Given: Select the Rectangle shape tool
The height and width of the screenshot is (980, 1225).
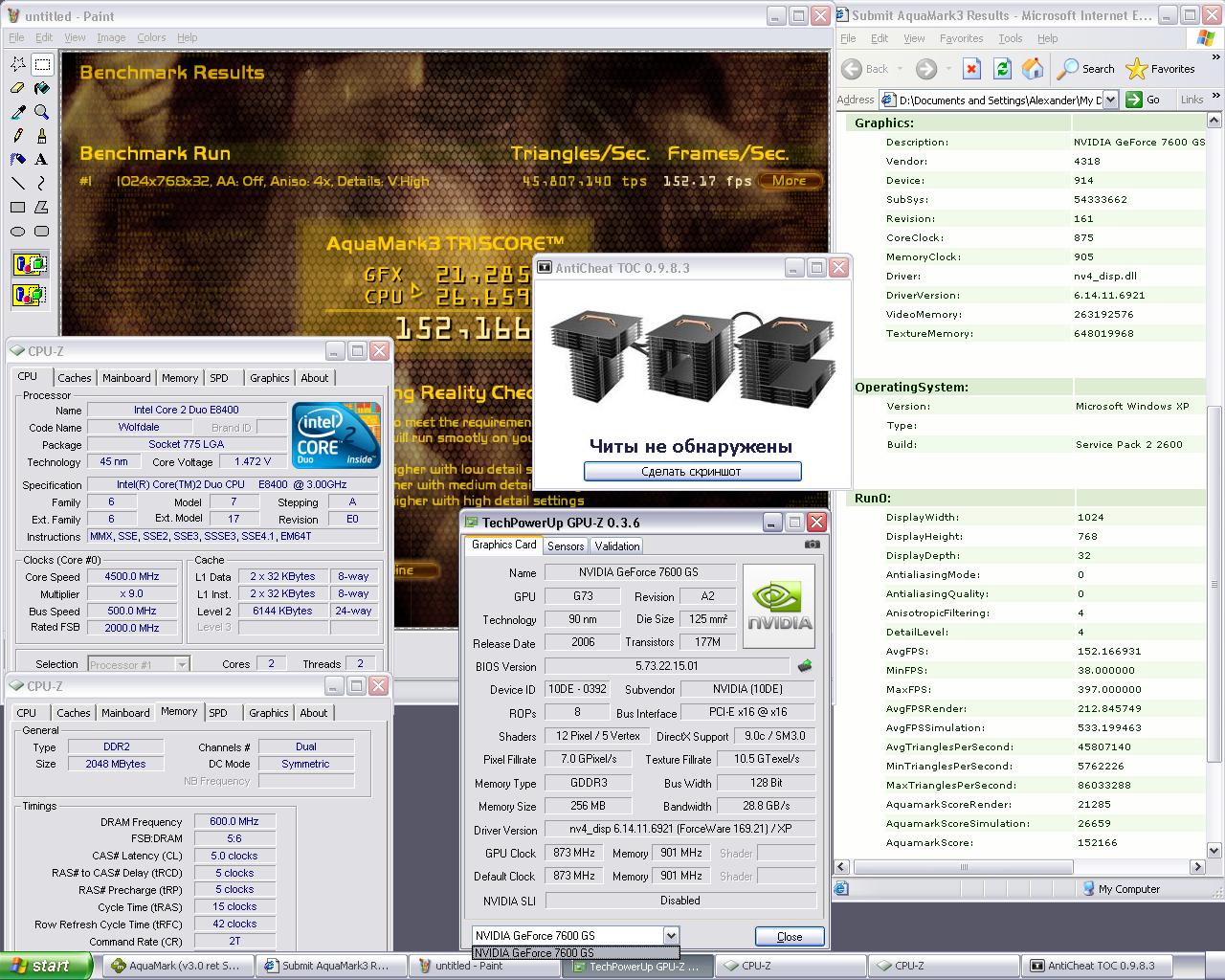Looking at the screenshot, I should click(x=18, y=208).
